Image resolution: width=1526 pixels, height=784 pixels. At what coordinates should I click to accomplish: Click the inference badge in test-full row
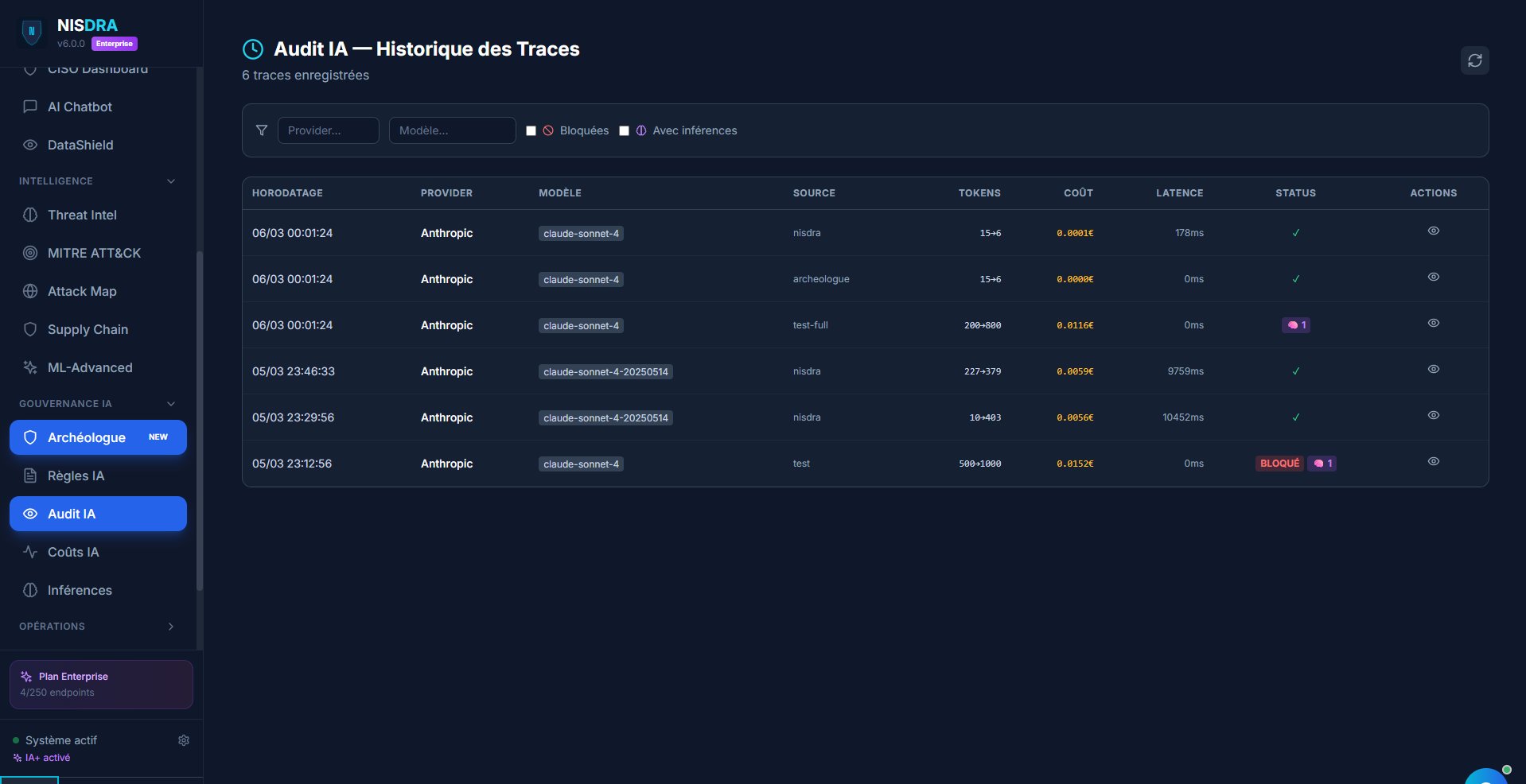tap(1296, 325)
